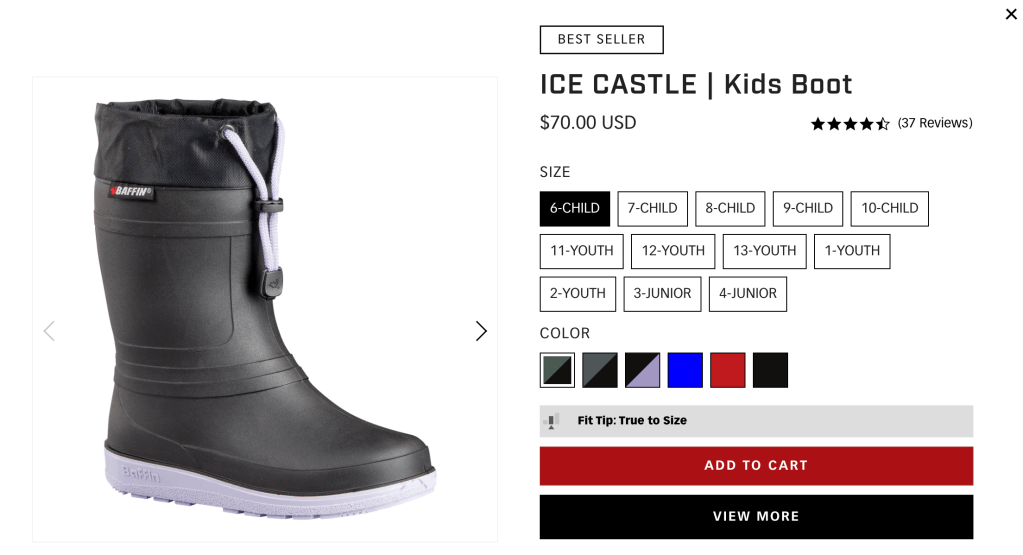Select size 4-JUNIOR
The image size is (1023, 555).
coord(747,294)
